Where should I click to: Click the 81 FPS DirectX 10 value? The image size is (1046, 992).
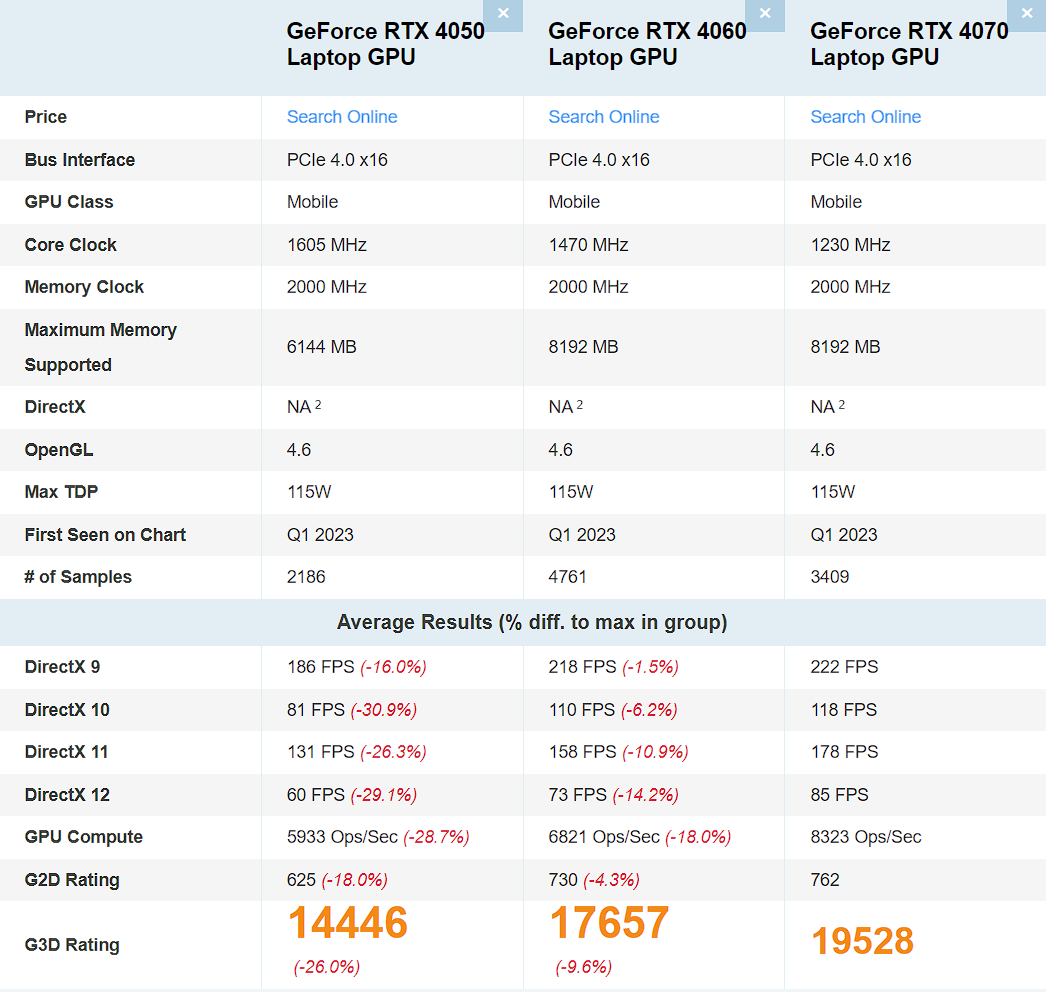pos(316,710)
